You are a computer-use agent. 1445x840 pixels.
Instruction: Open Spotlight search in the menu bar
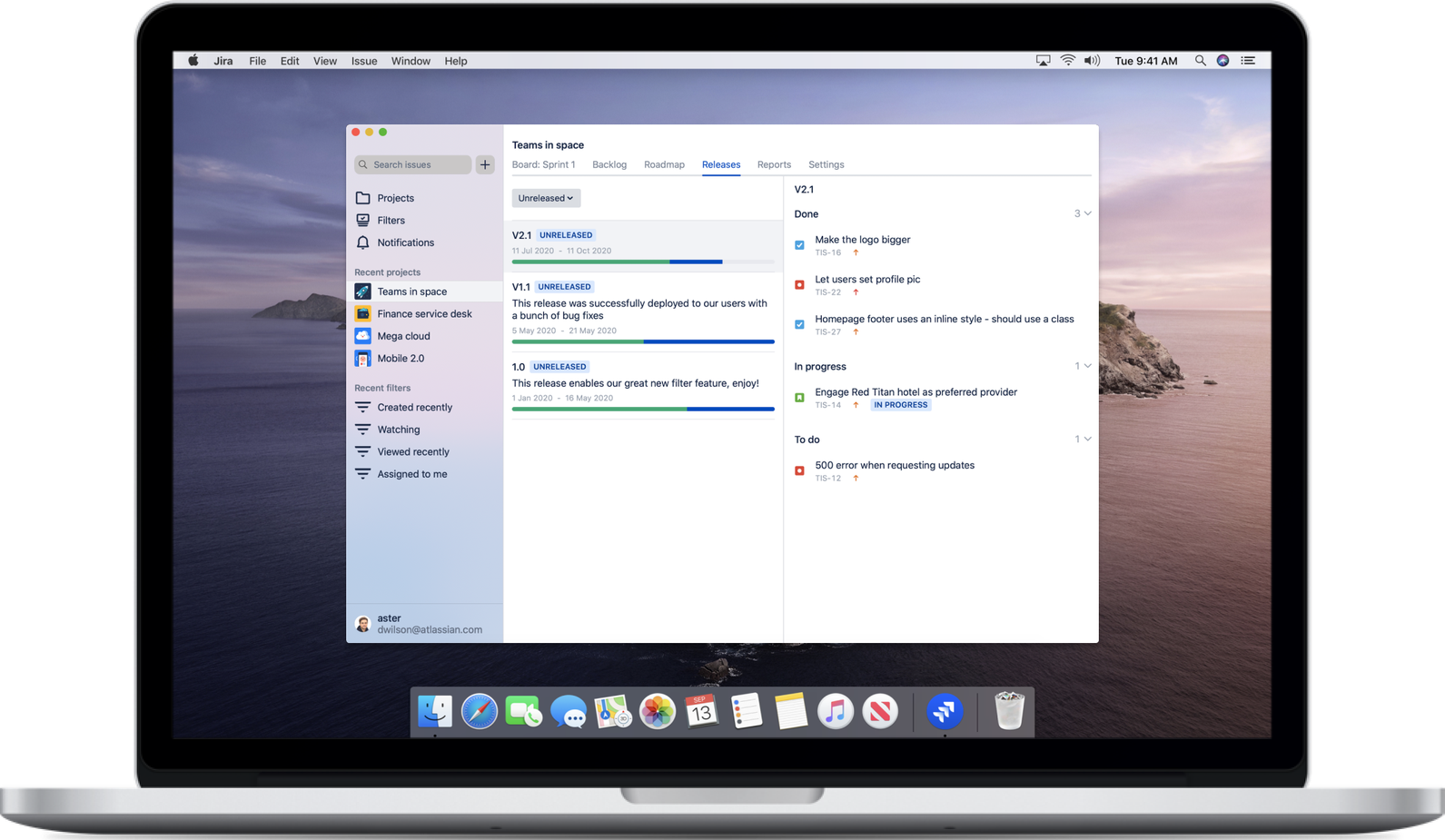click(1200, 61)
